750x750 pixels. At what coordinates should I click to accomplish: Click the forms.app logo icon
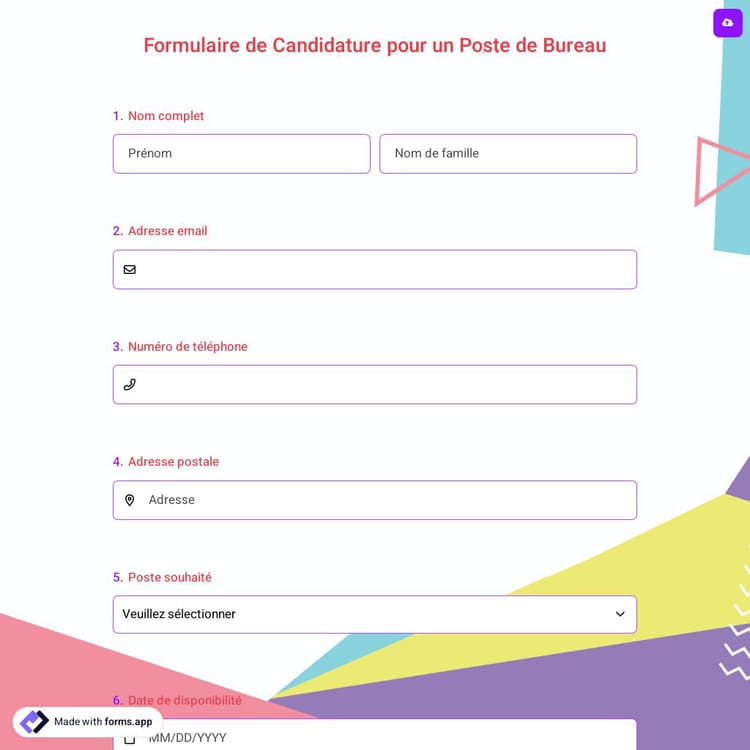pyautogui.click(x=34, y=722)
